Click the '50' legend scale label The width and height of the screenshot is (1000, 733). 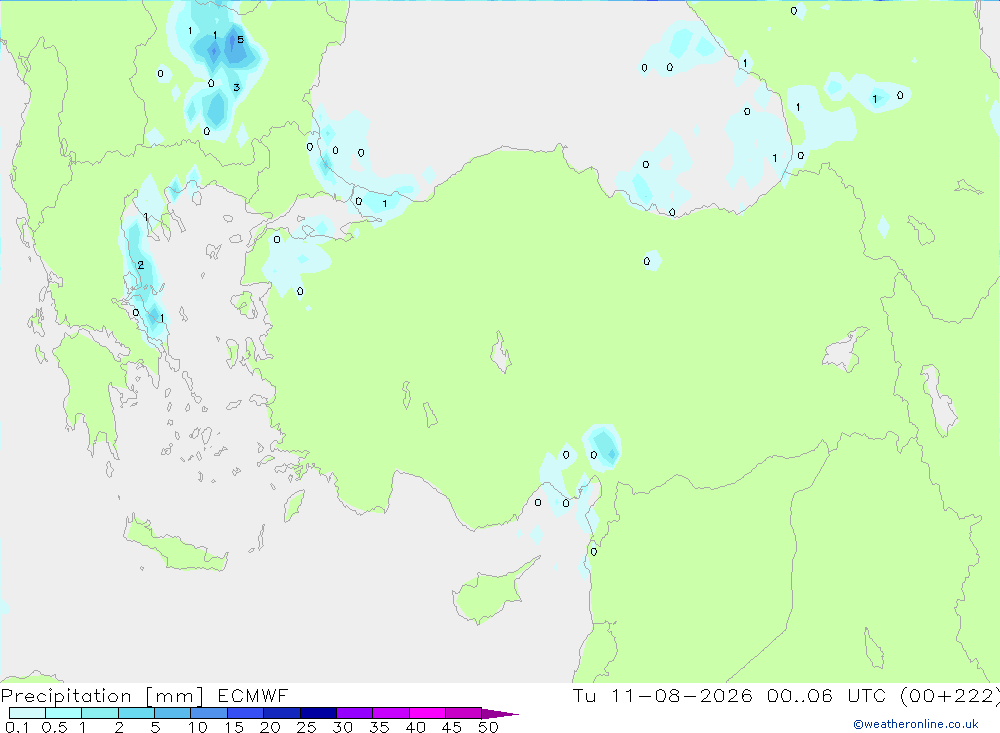(488, 727)
